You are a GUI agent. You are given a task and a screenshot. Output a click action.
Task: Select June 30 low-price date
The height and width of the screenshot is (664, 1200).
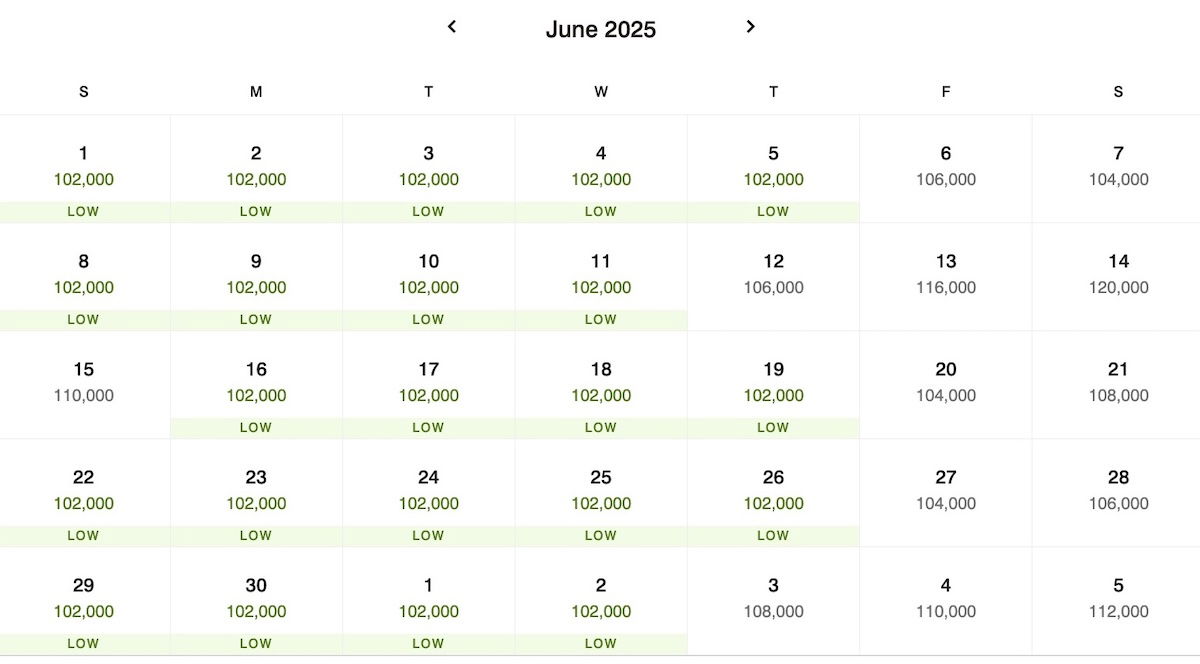tap(256, 600)
